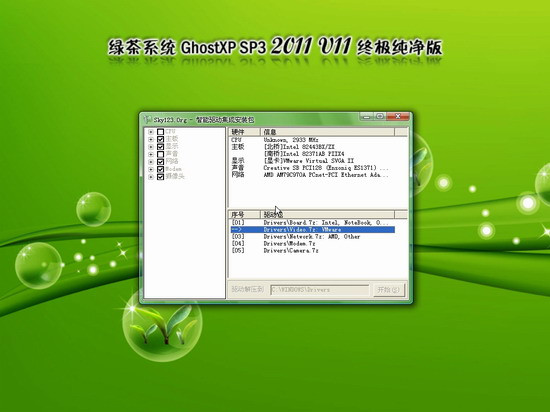Uncheck the 网络 checkbox

[x=160, y=162]
